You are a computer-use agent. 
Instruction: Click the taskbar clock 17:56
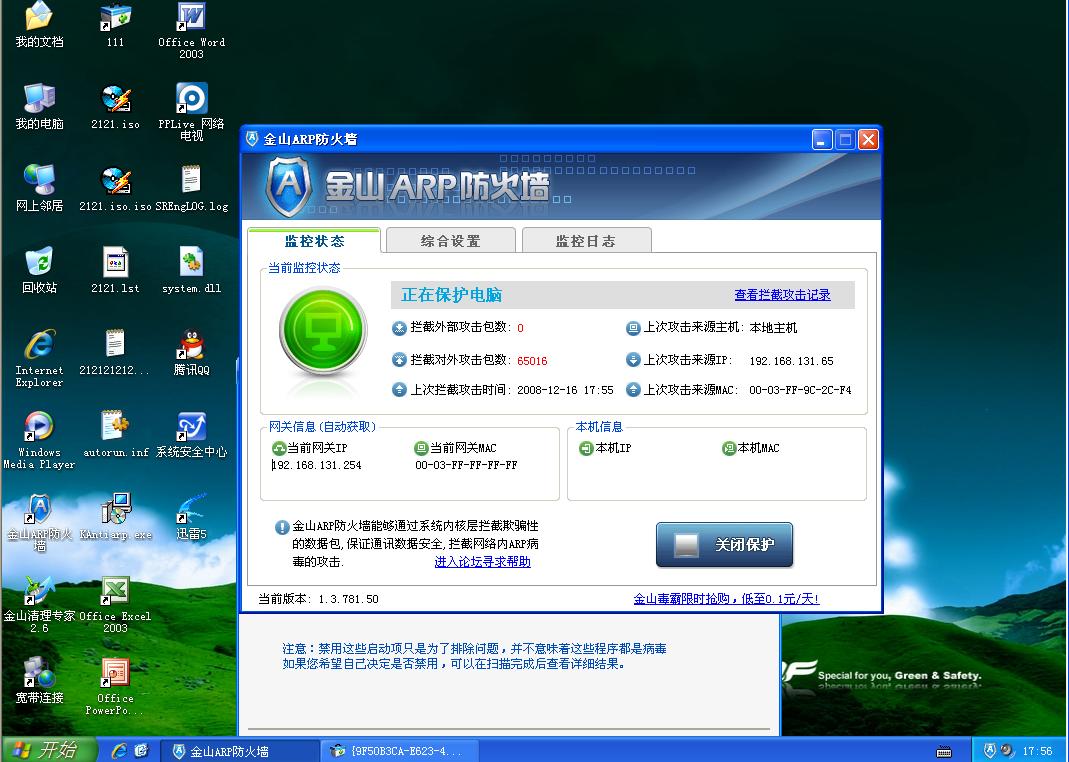(x=1037, y=750)
